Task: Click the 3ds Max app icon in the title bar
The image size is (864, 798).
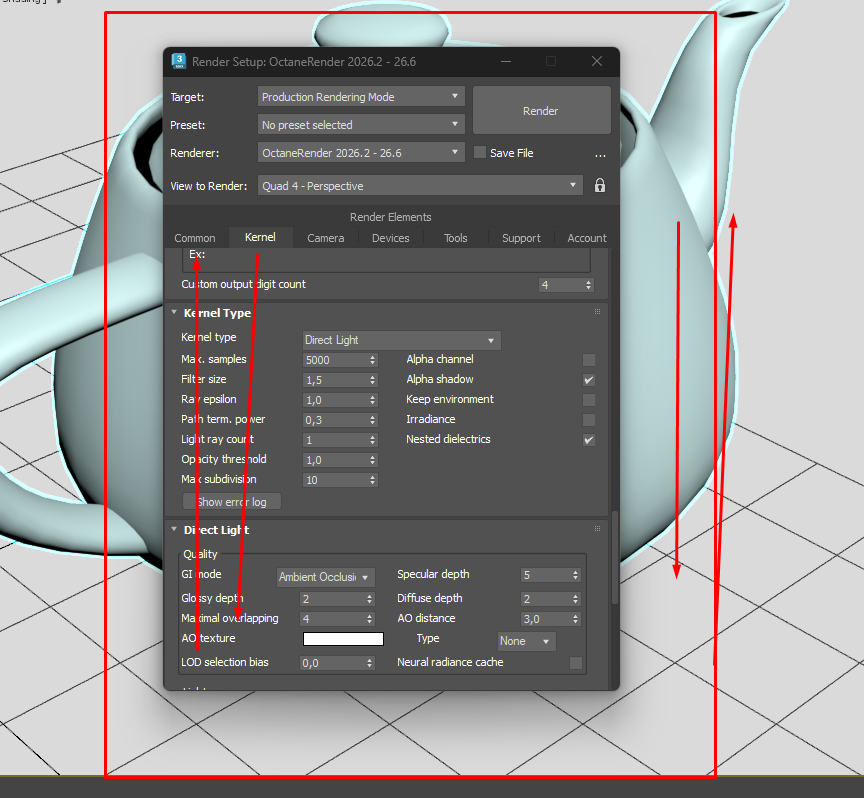Action: pyautogui.click(x=179, y=61)
